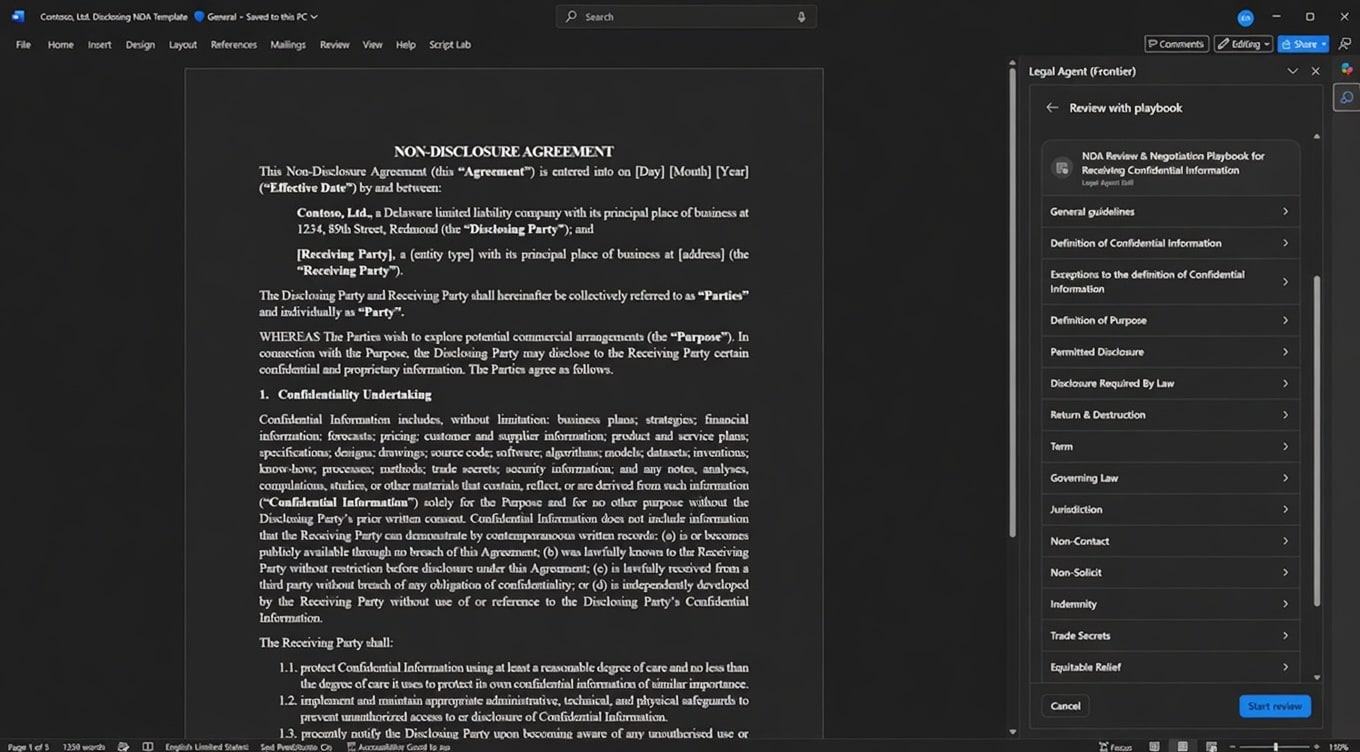Click the sensitivity shield icon next to General

click(x=199, y=17)
